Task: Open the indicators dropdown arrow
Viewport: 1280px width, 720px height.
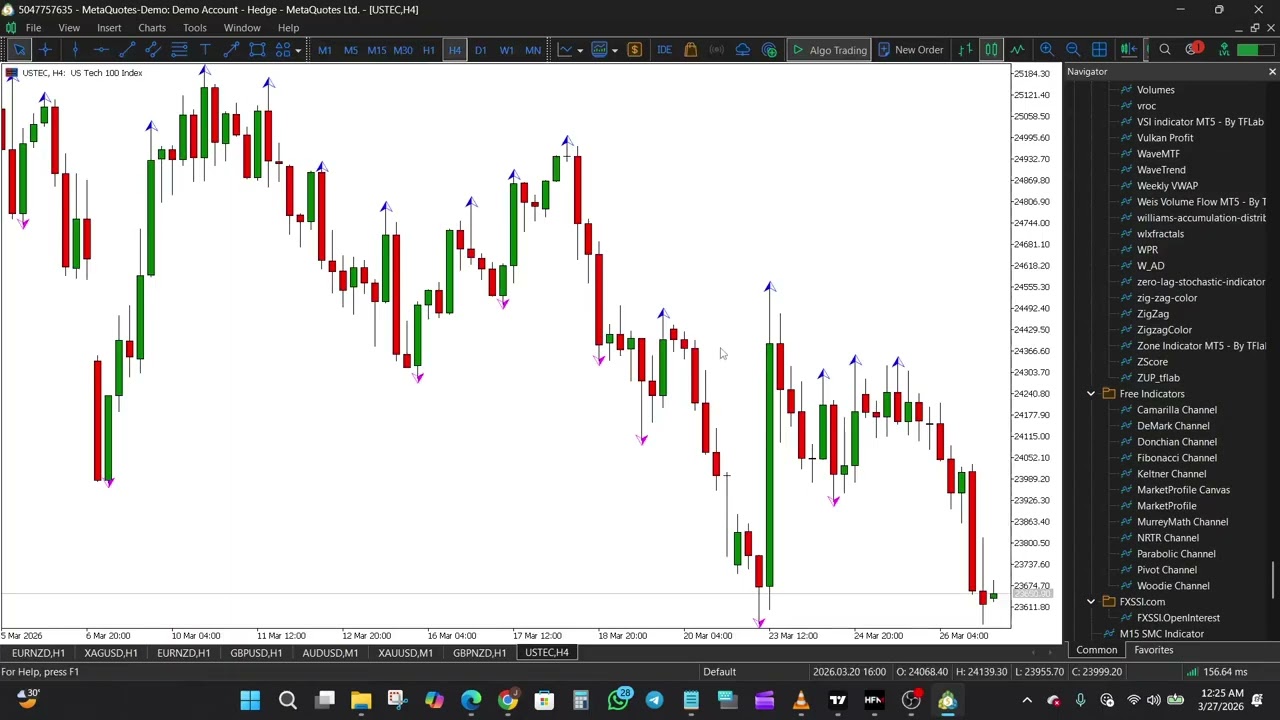Action: coord(614,50)
